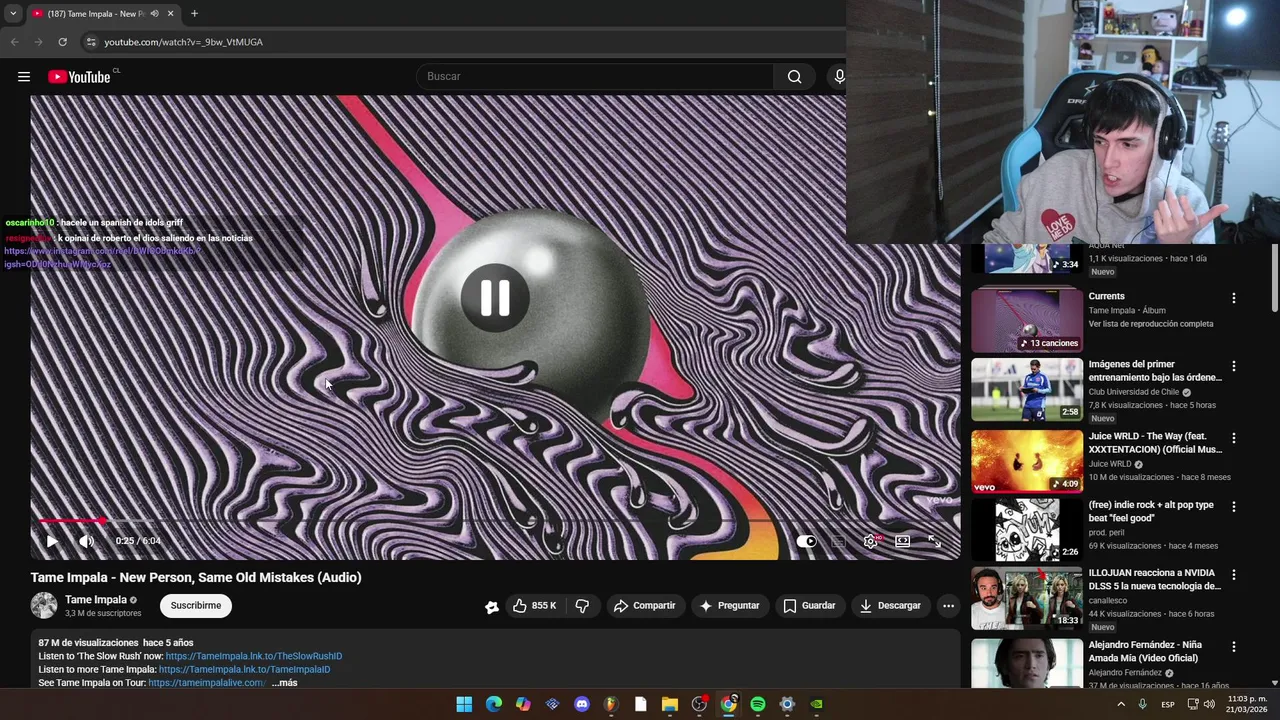Screen dimensions: 1280x720
Task: Enter fullscreen mode on the player
Action: [934, 541]
